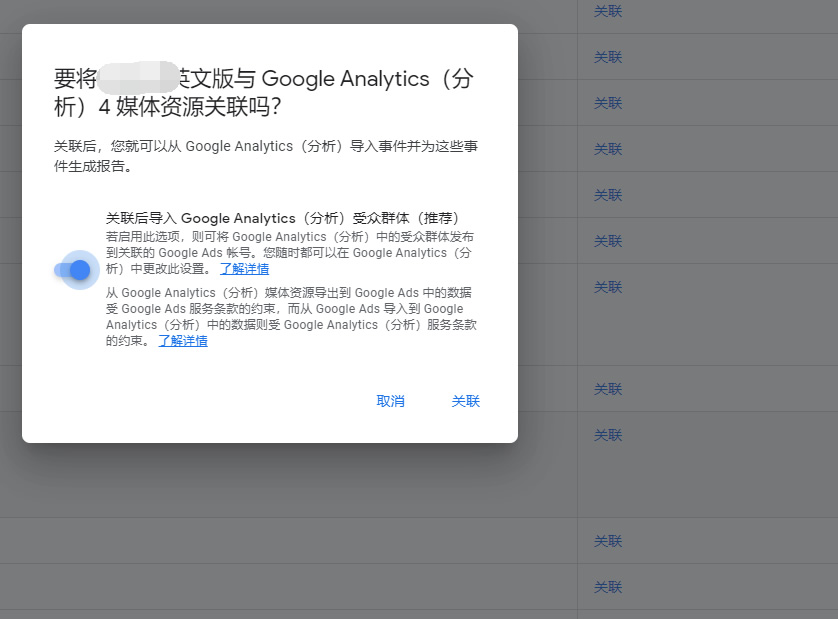Select the paragraph starting 从 Google Analytics（分析）媒体资源
This screenshot has height=619, width=838.
pyautogui.click(x=291, y=317)
